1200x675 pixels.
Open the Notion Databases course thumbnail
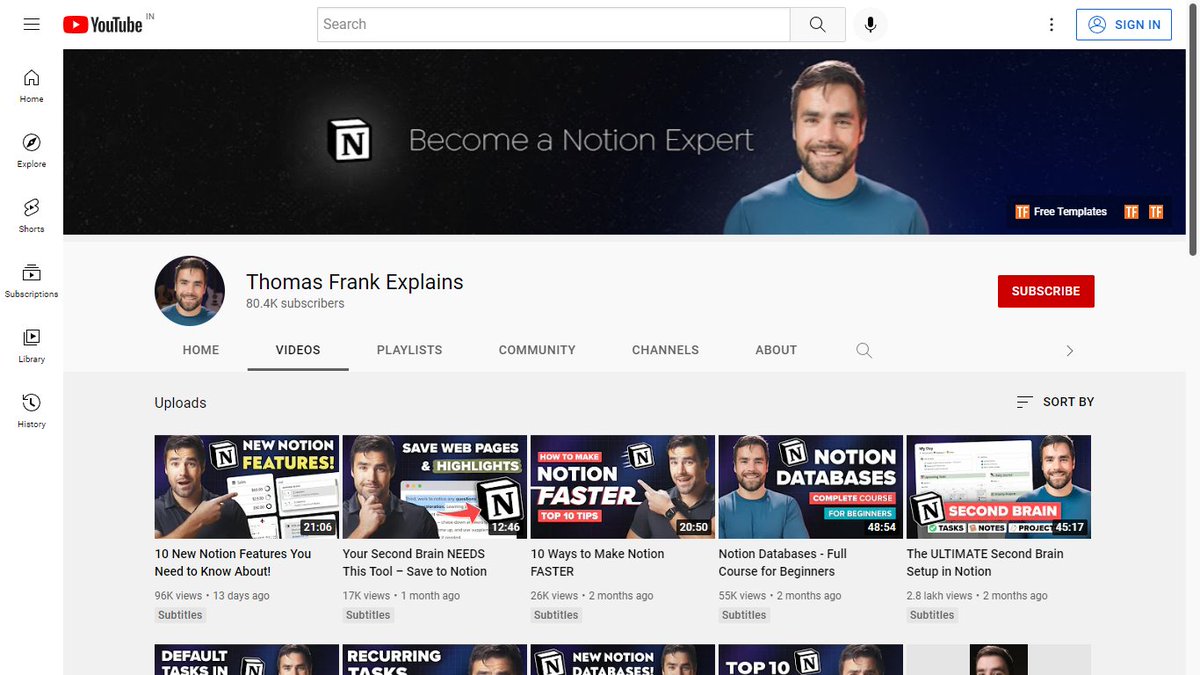(x=811, y=487)
